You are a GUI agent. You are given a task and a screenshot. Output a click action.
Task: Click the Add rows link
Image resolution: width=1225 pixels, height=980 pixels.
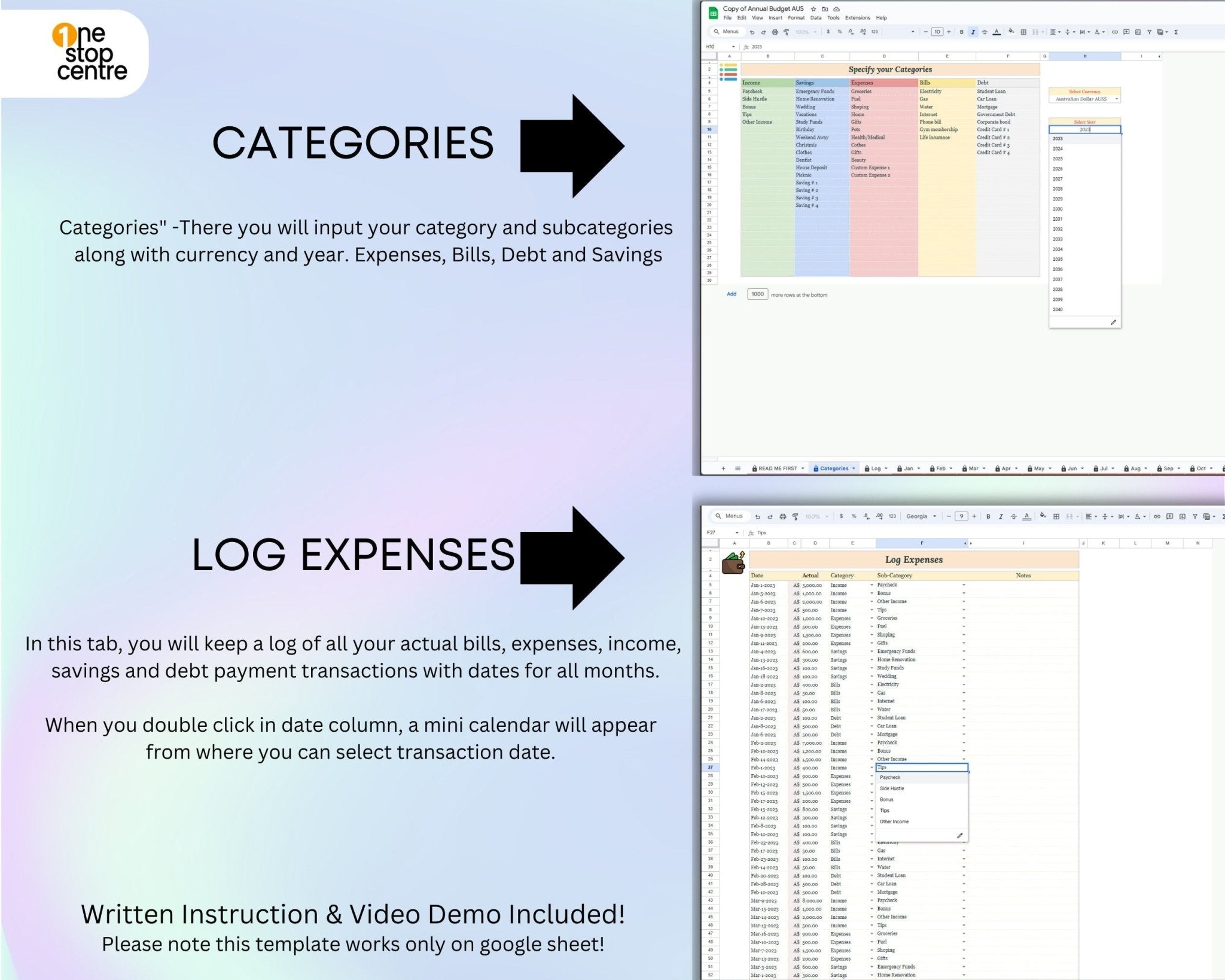732,294
